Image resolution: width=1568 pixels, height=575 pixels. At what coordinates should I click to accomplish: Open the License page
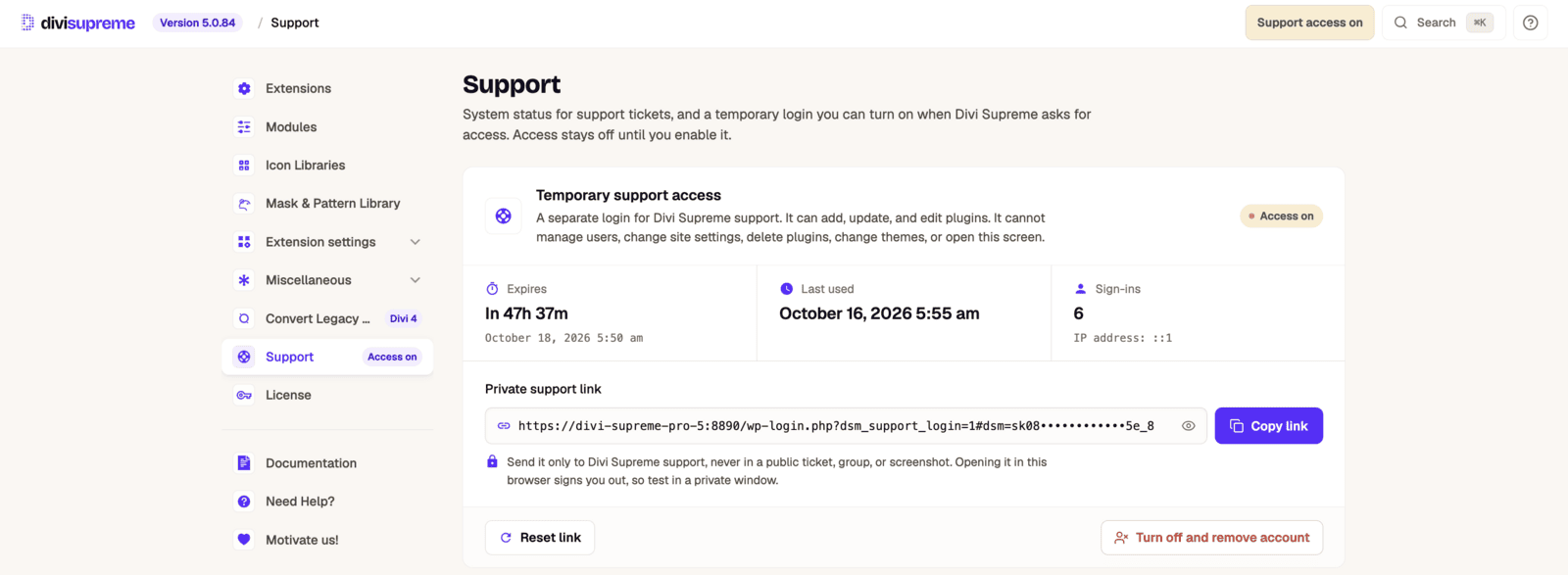click(x=327, y=395)
